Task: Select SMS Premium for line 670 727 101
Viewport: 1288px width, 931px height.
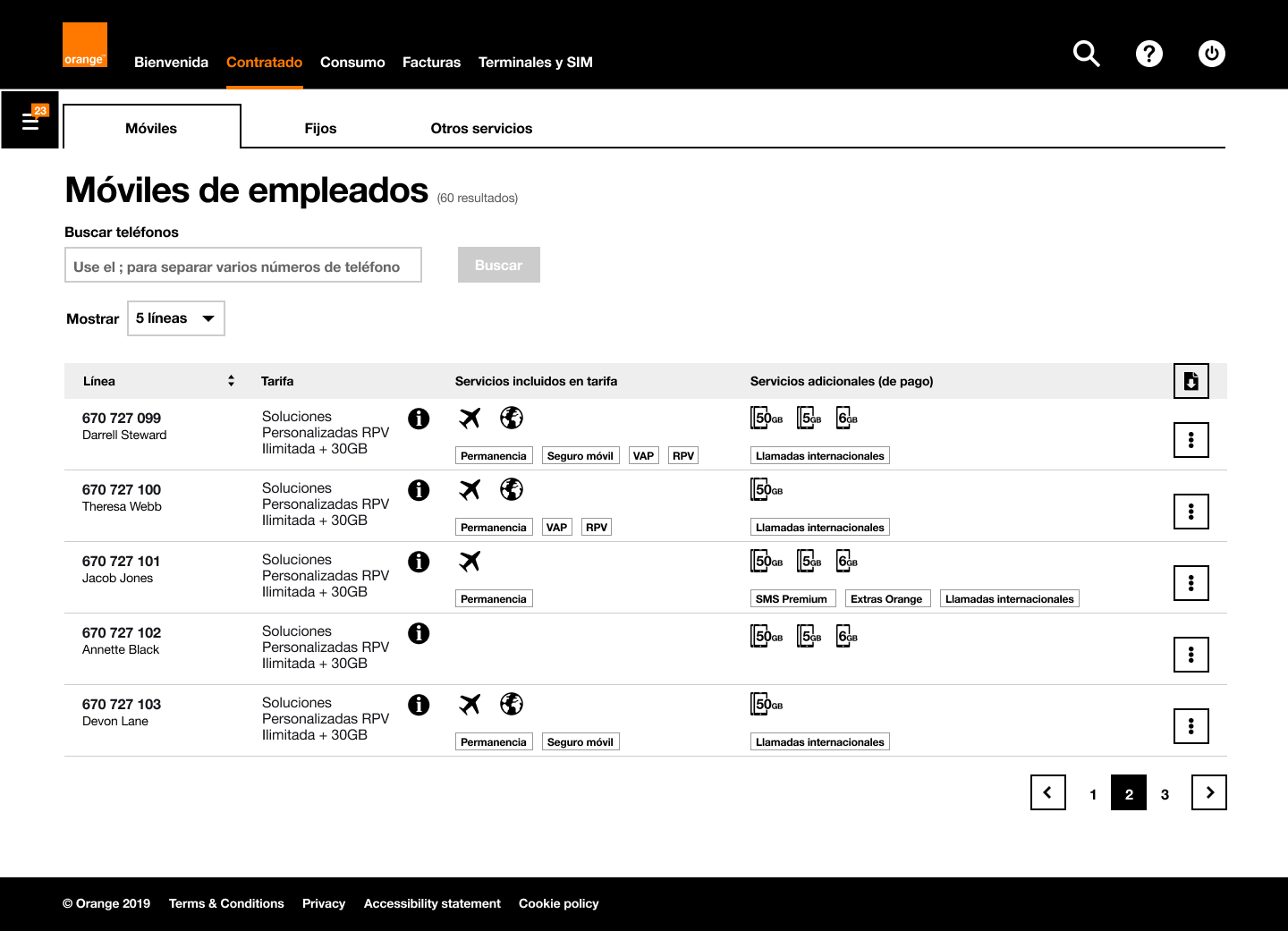Action: [x=792, y=597]
